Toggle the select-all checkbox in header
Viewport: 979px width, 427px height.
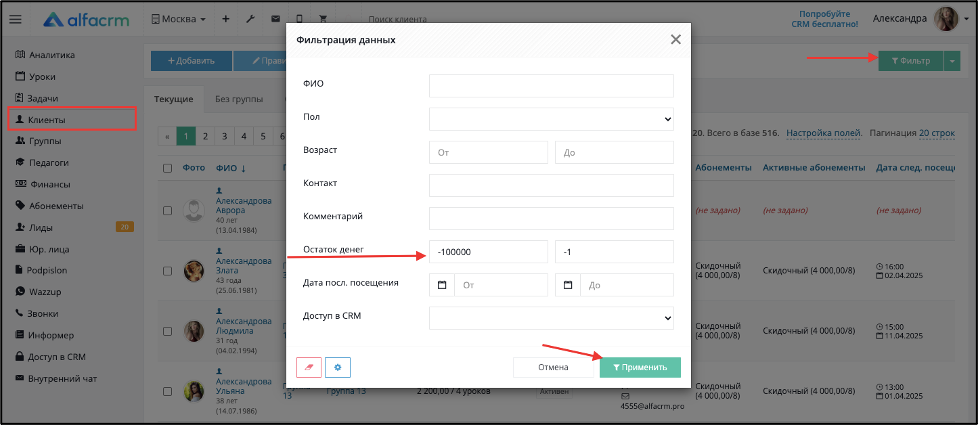[167, 168]
